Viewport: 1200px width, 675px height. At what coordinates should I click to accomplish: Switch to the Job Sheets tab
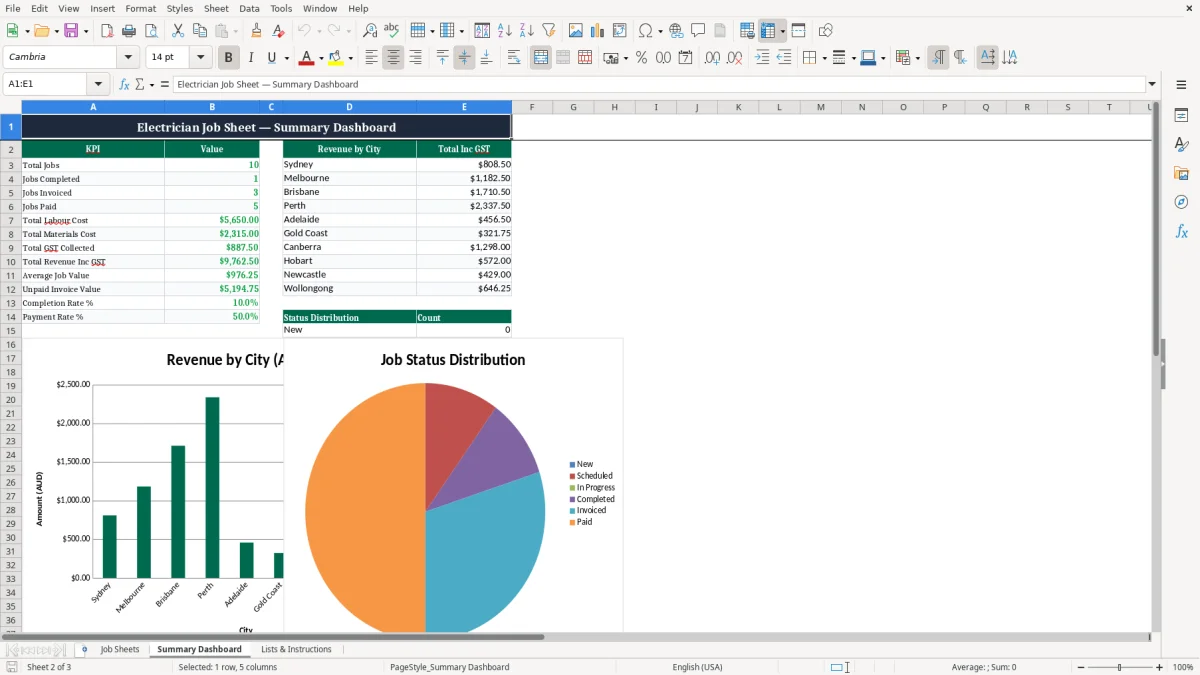coord(120,649)
